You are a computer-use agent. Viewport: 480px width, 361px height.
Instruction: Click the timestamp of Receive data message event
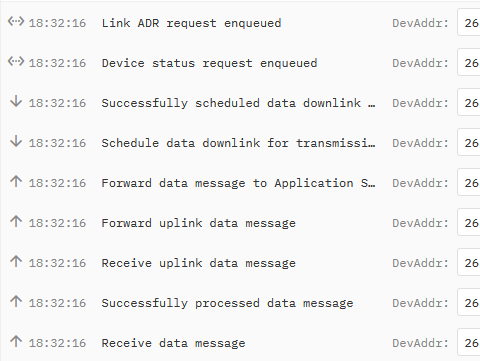(x=57, y=343)
